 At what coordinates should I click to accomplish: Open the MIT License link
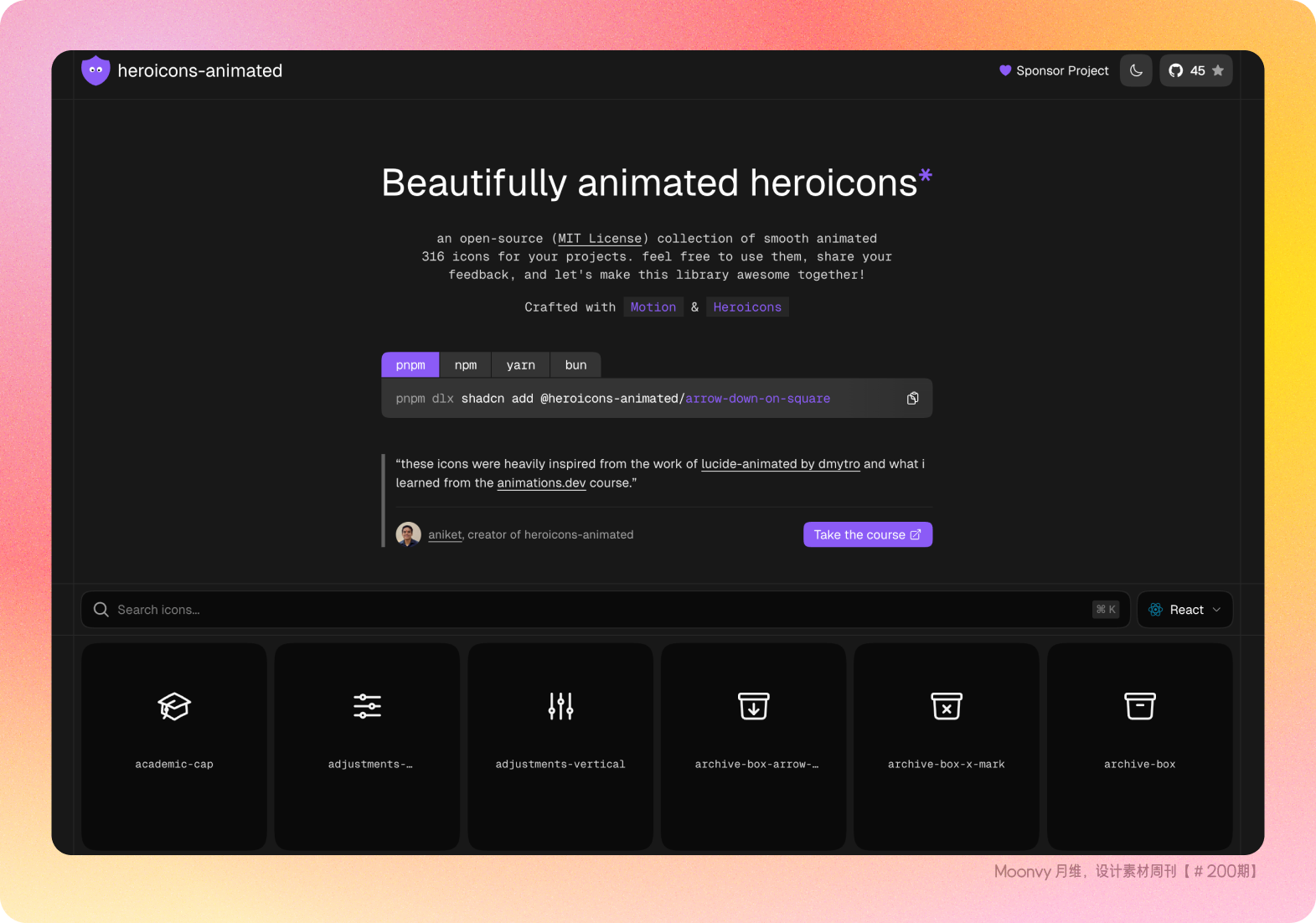(600, 239)
